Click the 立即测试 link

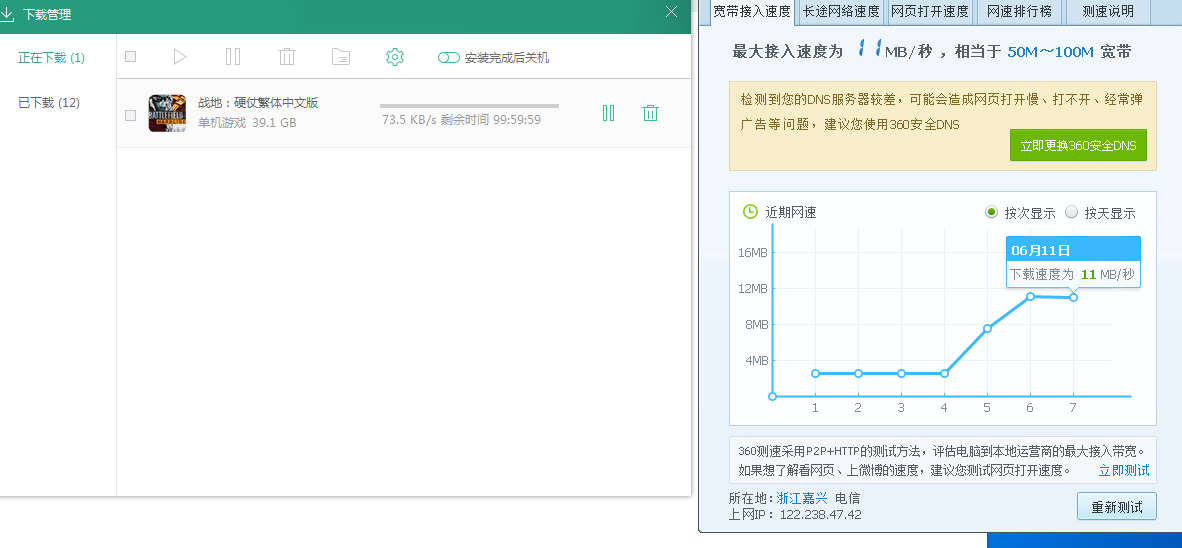pos(1124,470)
